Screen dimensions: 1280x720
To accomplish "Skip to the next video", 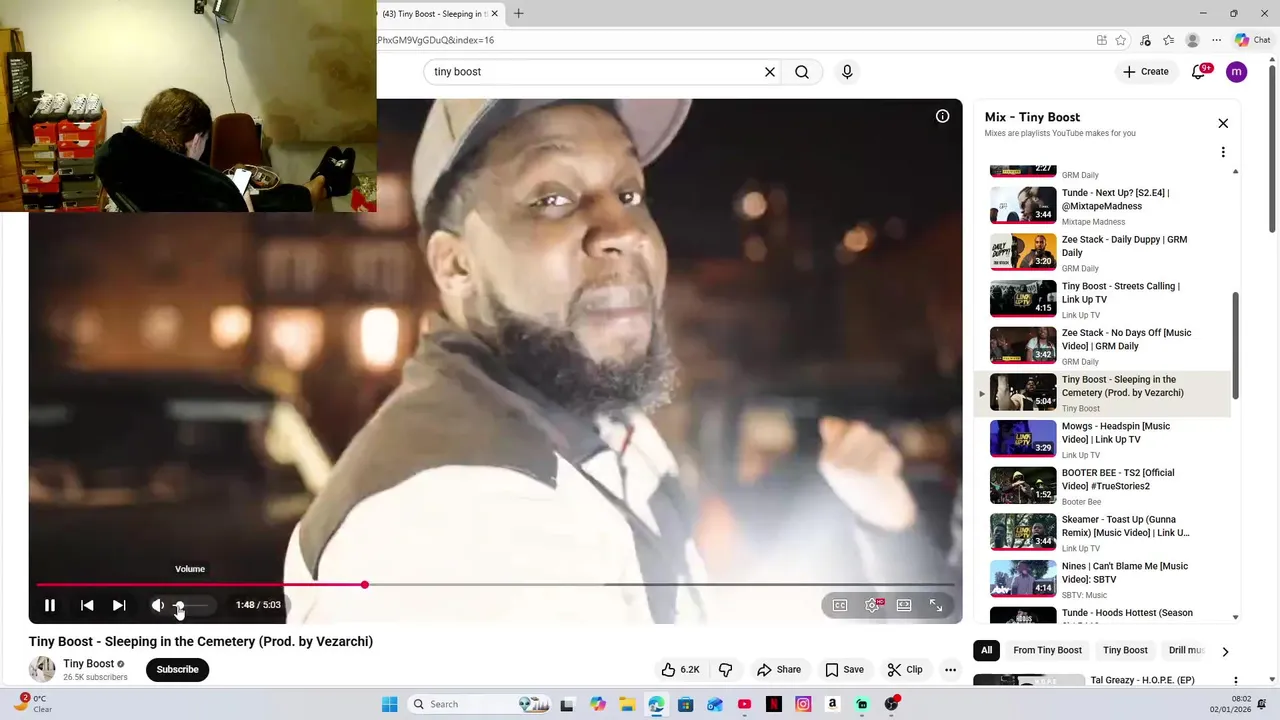I will [x=119, y=605].
